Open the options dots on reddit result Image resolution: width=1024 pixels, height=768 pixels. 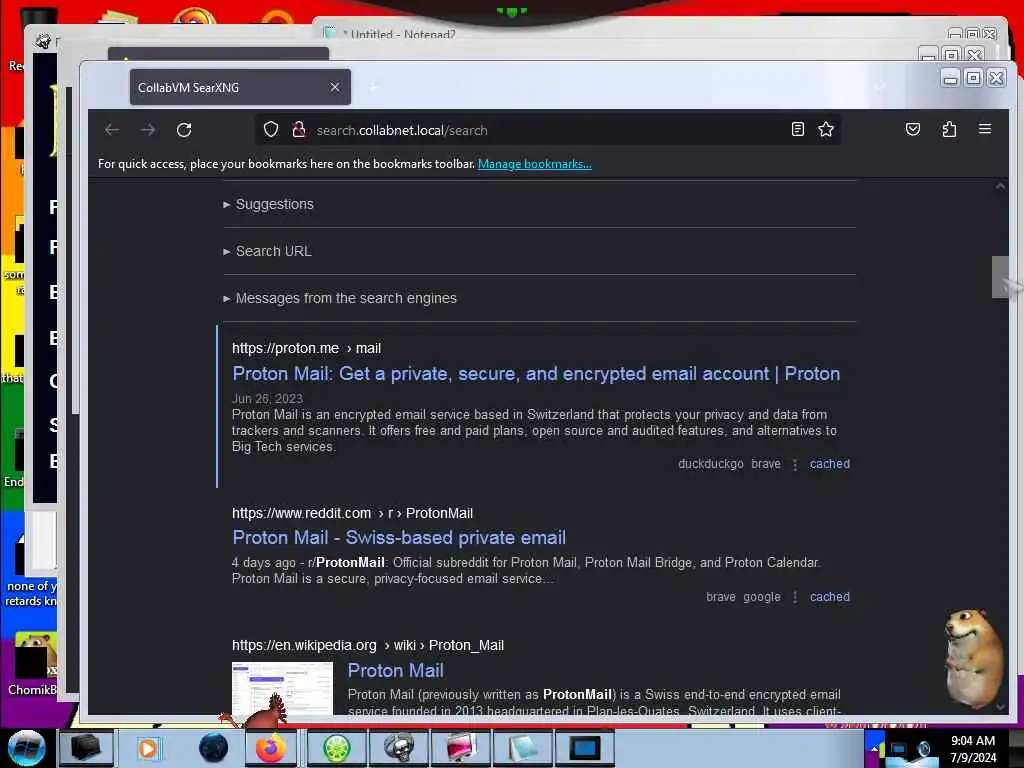click(x=795, y=598)
